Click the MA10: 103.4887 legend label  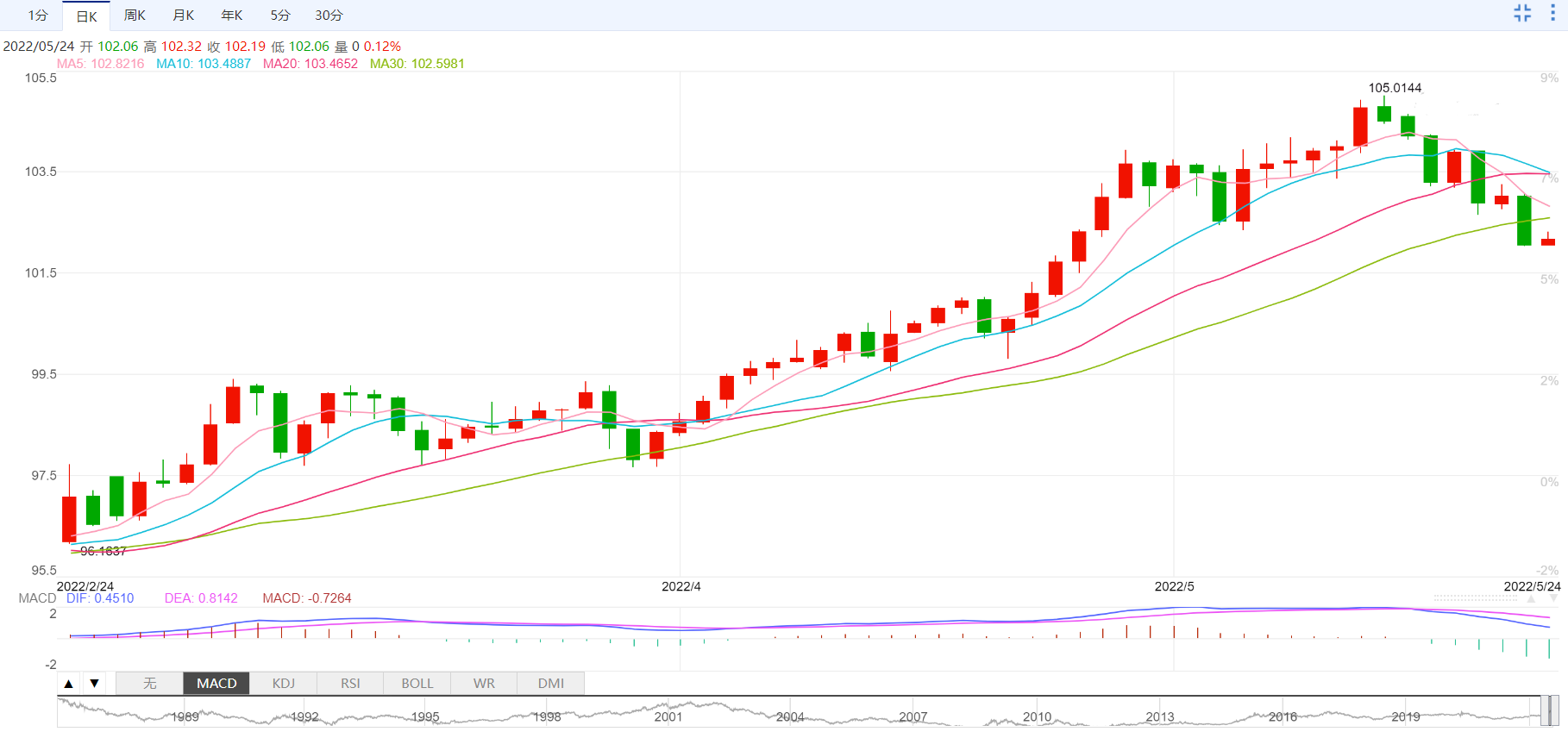(x=204, y=64)
